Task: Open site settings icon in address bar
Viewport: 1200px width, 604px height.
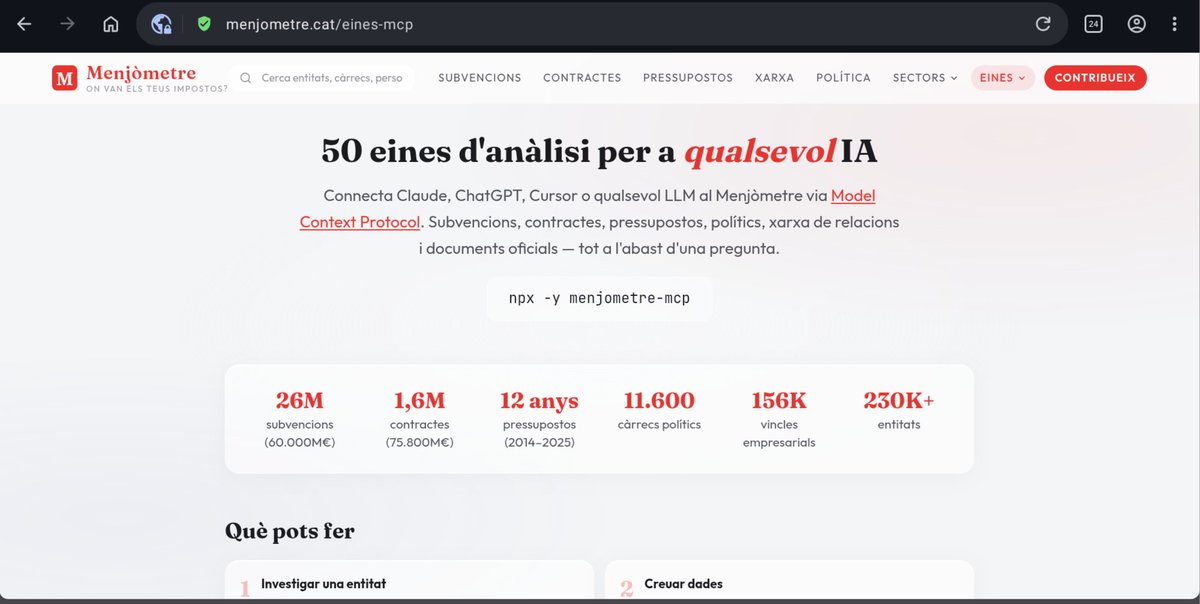Action: click(162, 24)
